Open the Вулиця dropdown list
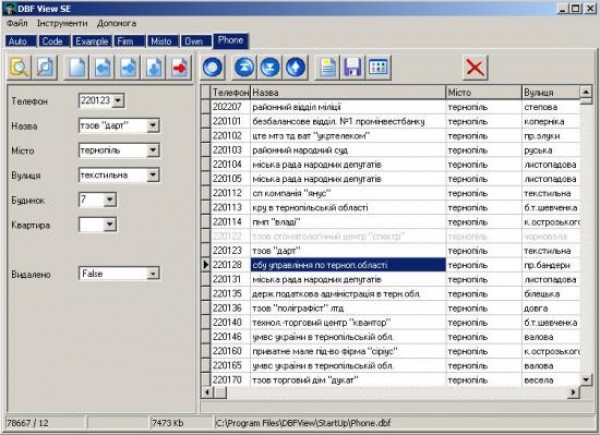 pyautogui.click(x=152, y=175)
